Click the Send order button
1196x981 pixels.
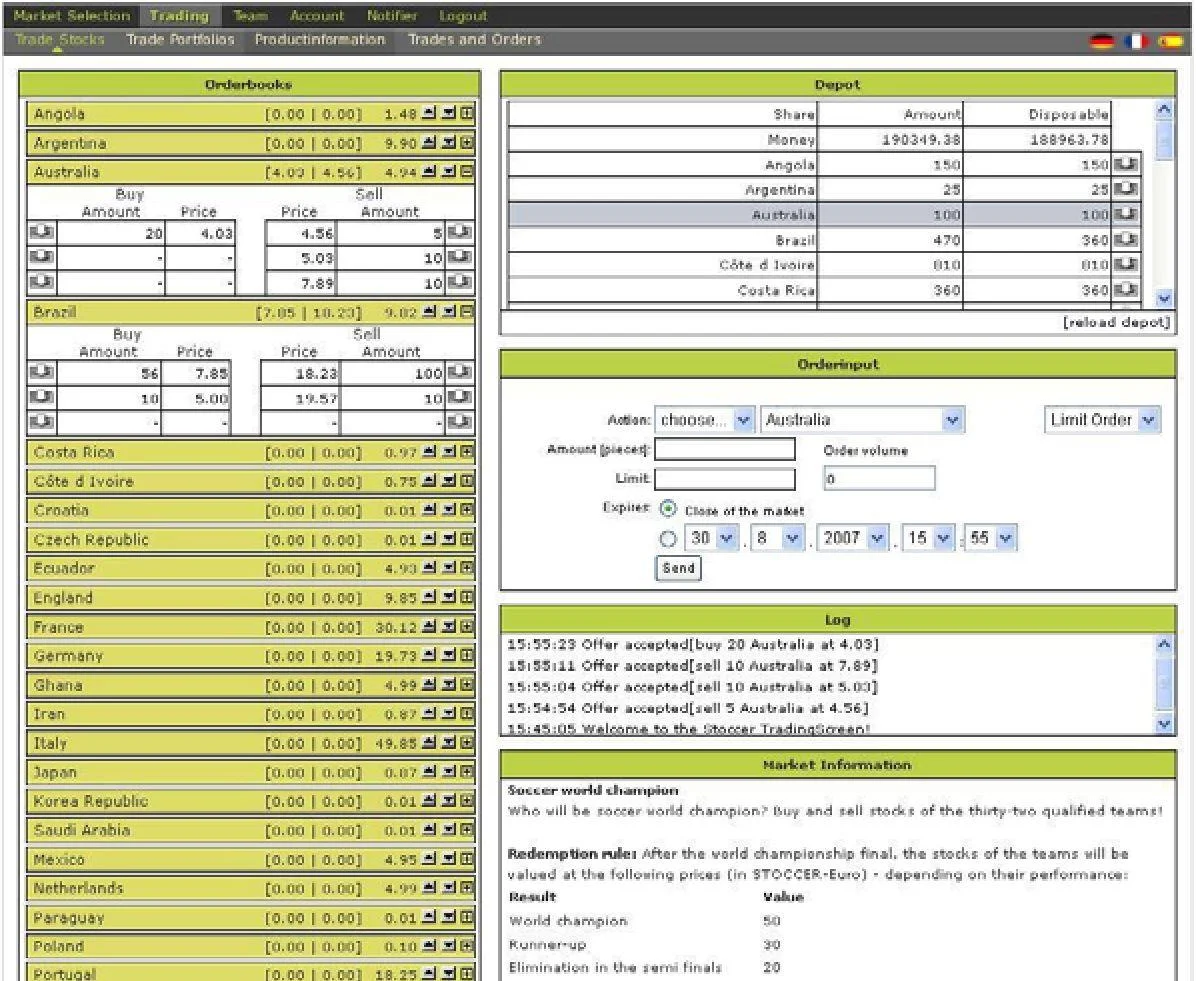(x=678, y=568)
